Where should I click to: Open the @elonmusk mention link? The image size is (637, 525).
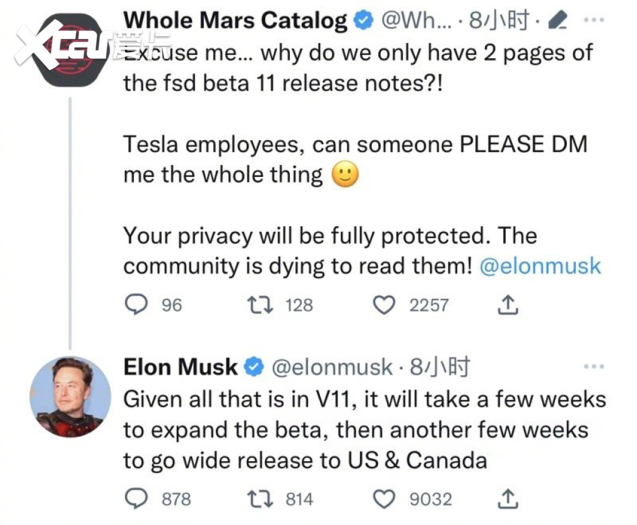[x=540, y=266]
